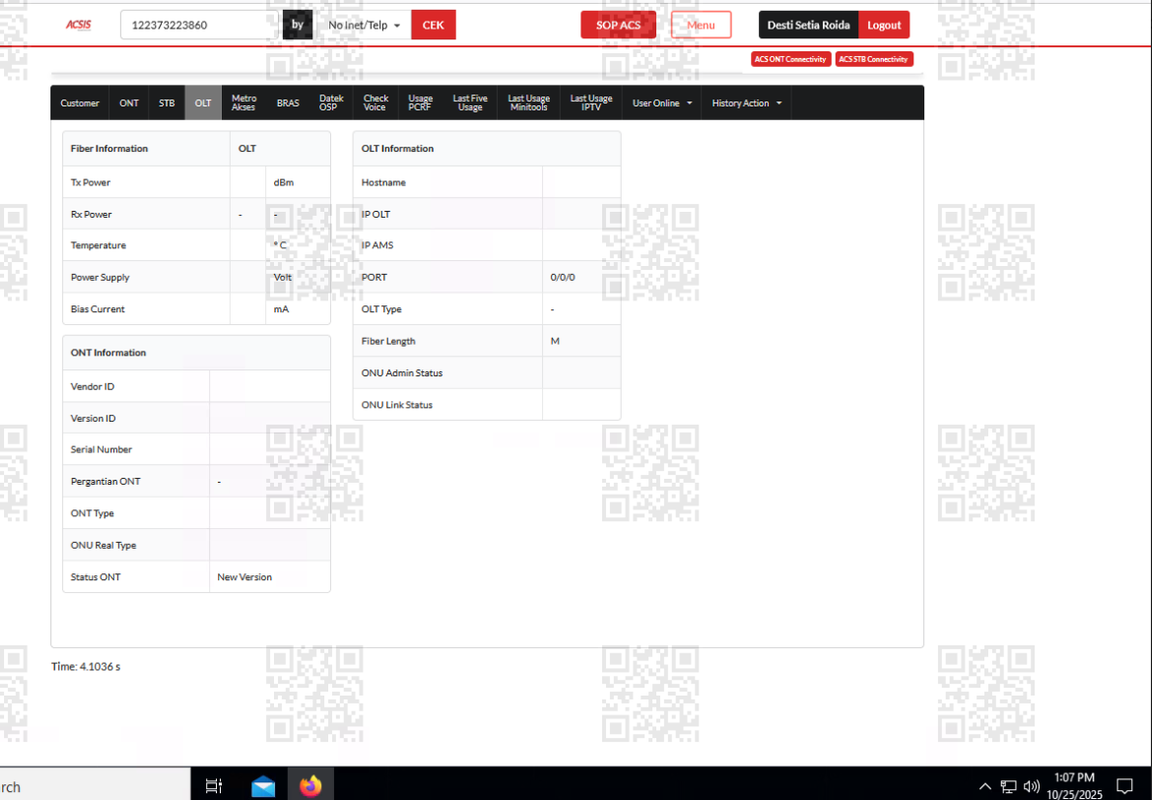1152x800 pixels.
Task: Open volume control in system tray
Action: point(1032,787)
